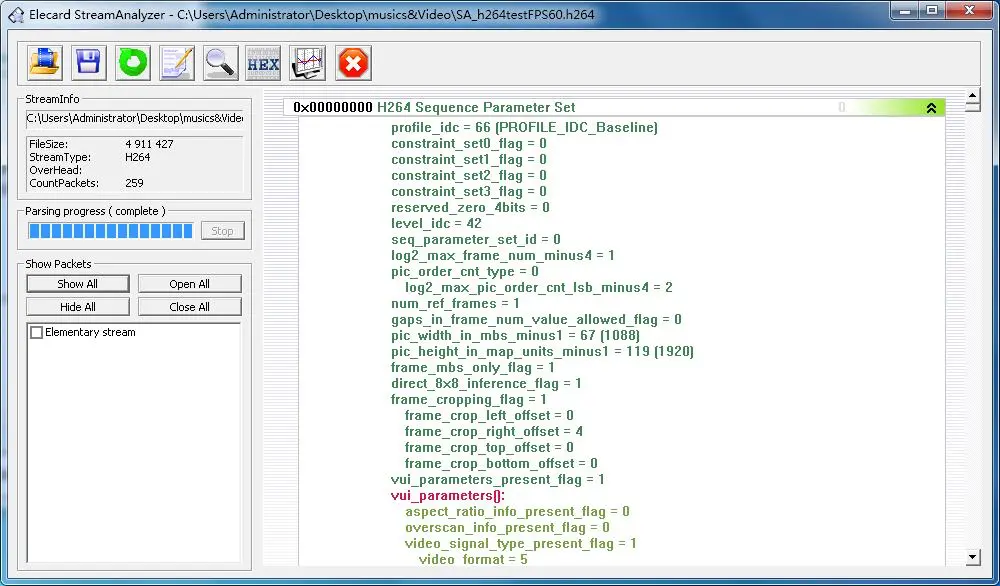Screen dimensions: 1000x586
Task: Open the notepad edit icon
Action: pos(177,63)
